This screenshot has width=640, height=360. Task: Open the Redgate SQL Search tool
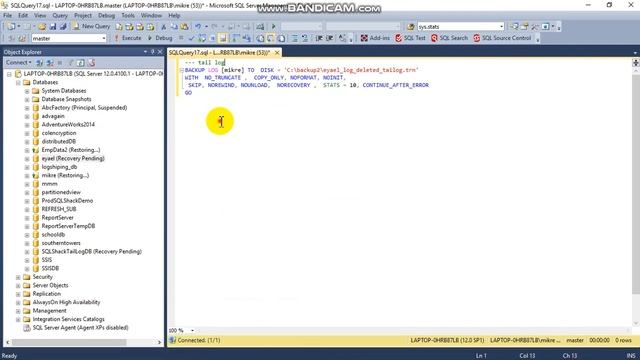click(449, 38)
